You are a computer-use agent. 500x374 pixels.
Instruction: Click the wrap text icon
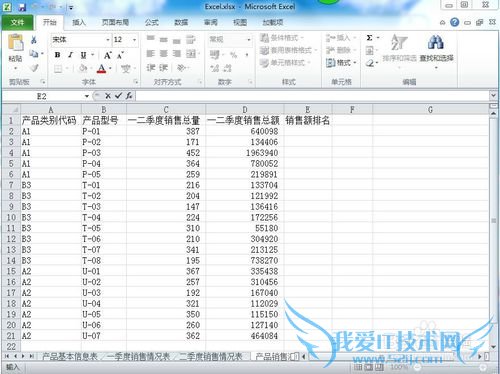(191, 39)
